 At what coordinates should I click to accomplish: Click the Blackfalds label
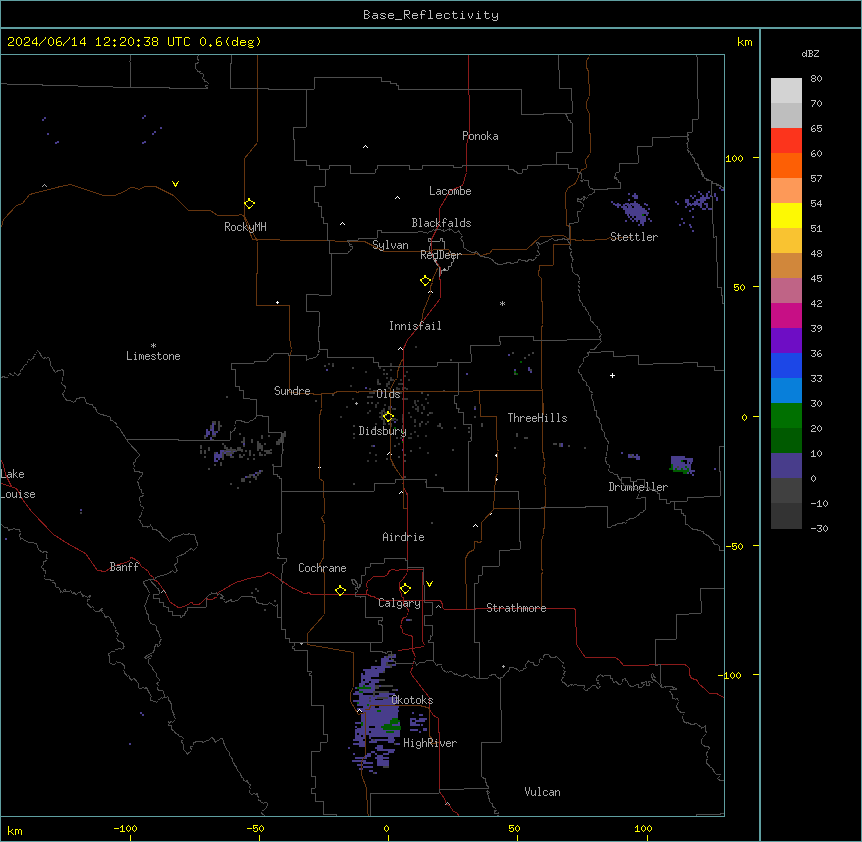coord(441,223)
